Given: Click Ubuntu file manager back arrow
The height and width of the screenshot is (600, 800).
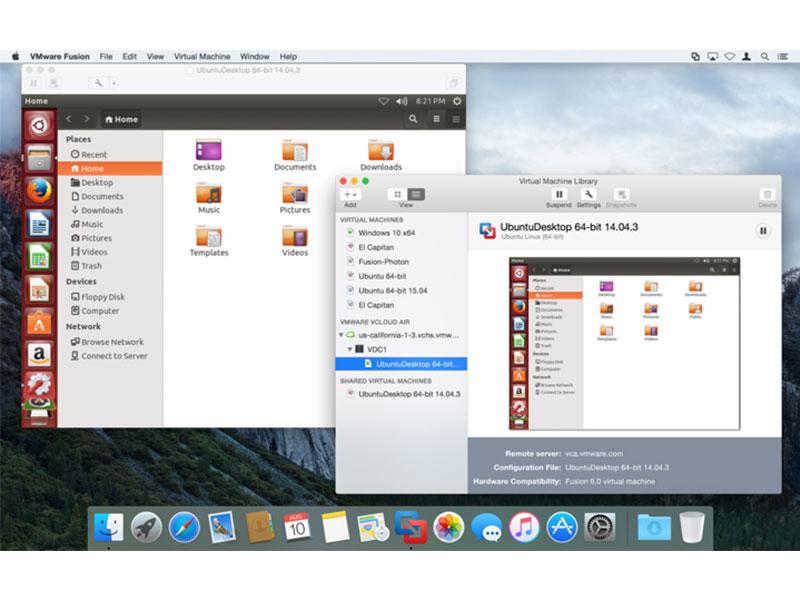Looking at the screenshot, I should 69,119.
